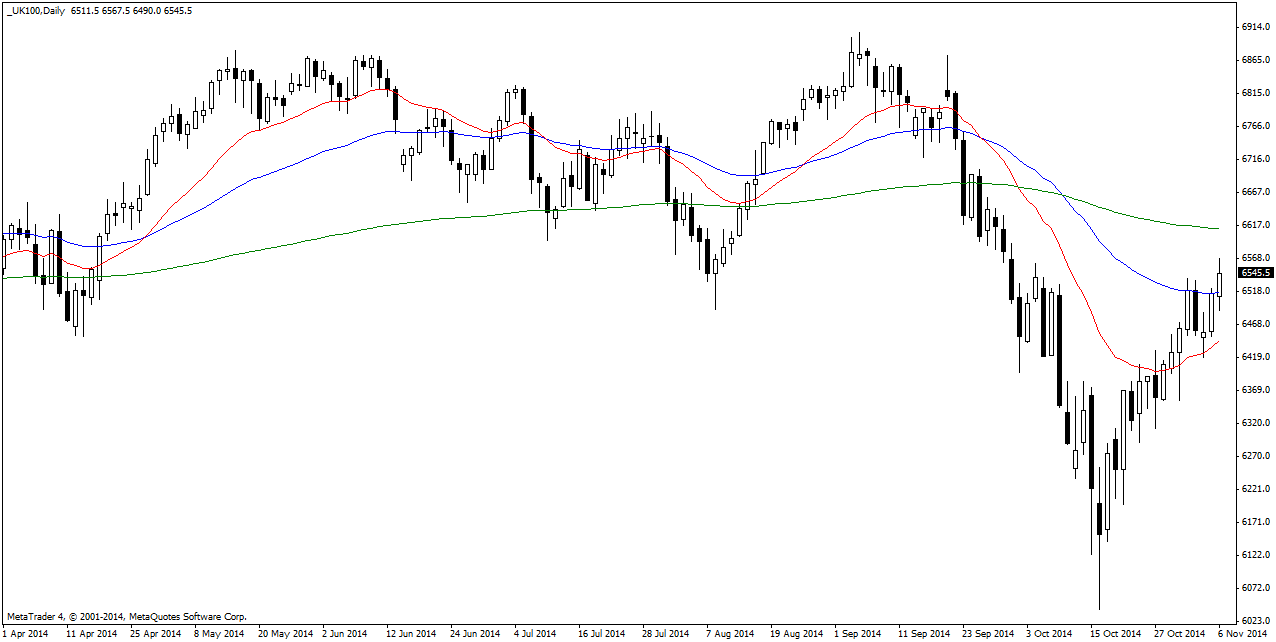Click the 6320.0 price axis label
Image resolution: width=1276 pixels, height=642 pixels.
1255,422
